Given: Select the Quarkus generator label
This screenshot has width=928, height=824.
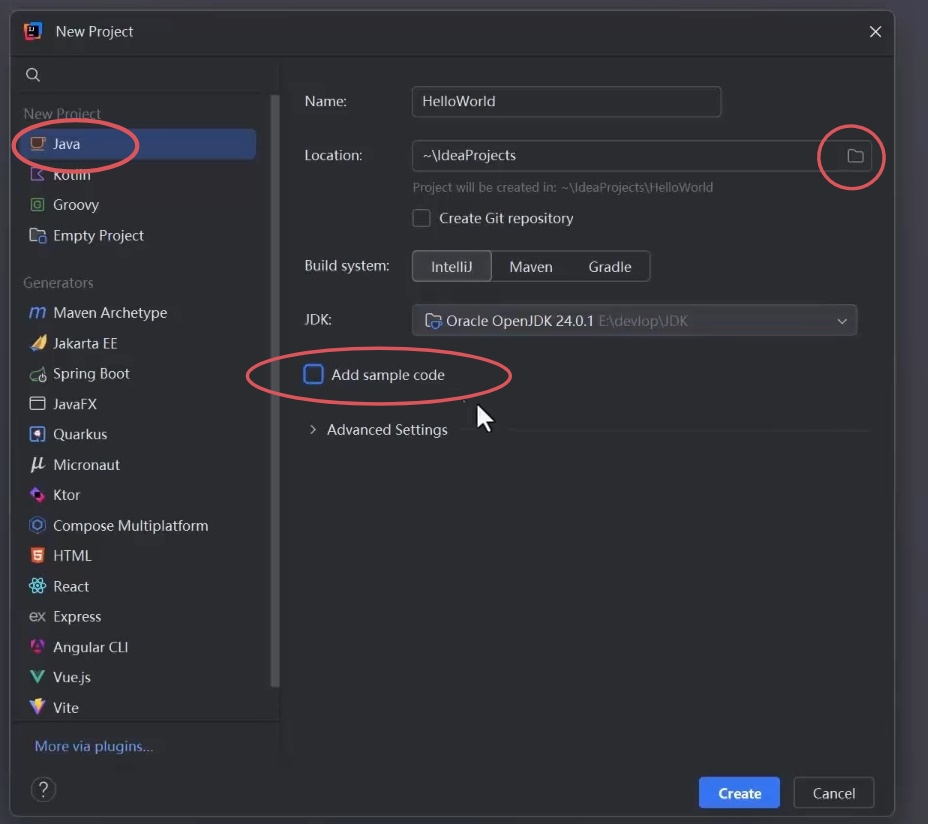Looking at the screenshot, I should point(80,434).
